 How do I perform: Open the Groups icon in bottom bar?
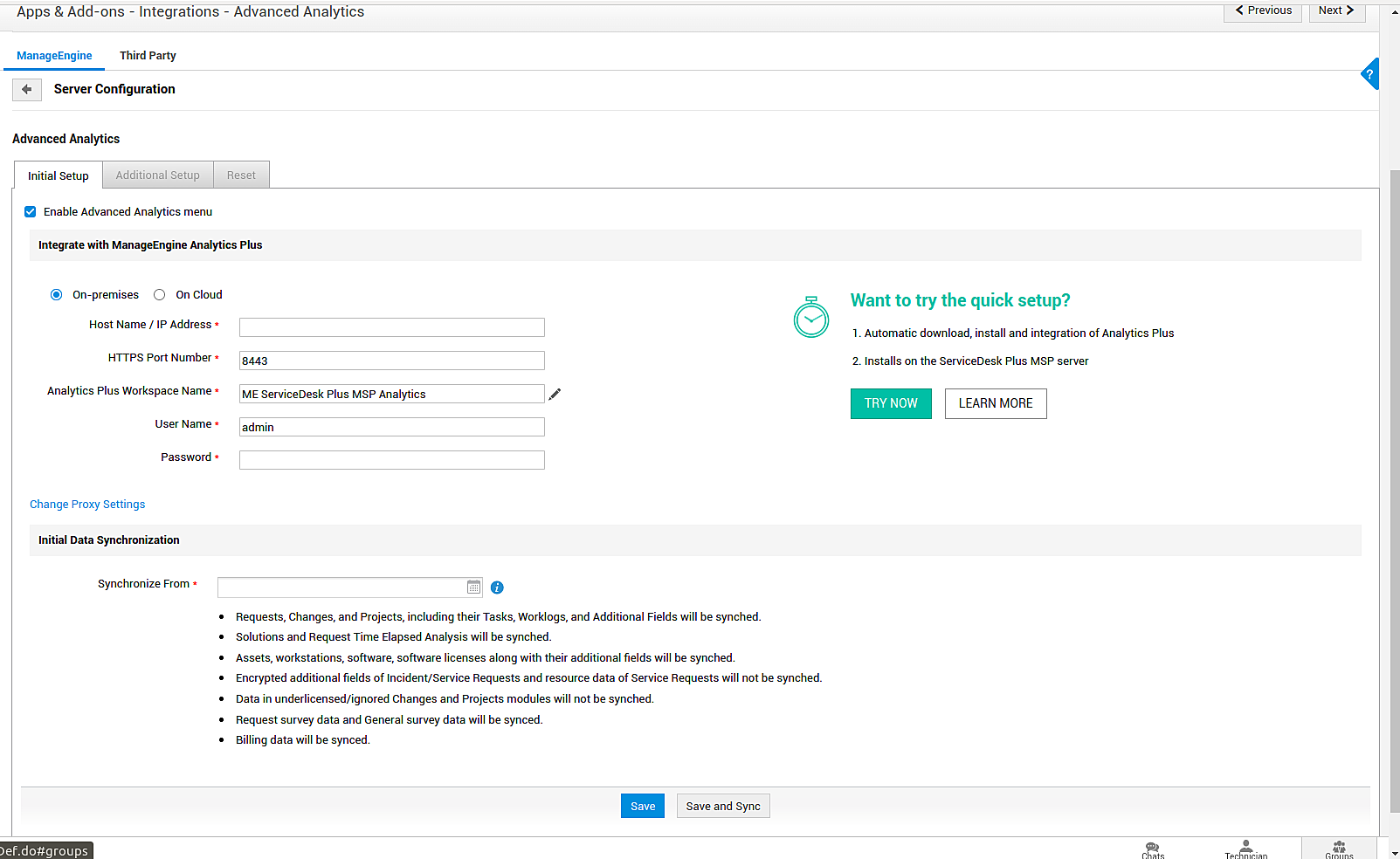point(1338,849)
